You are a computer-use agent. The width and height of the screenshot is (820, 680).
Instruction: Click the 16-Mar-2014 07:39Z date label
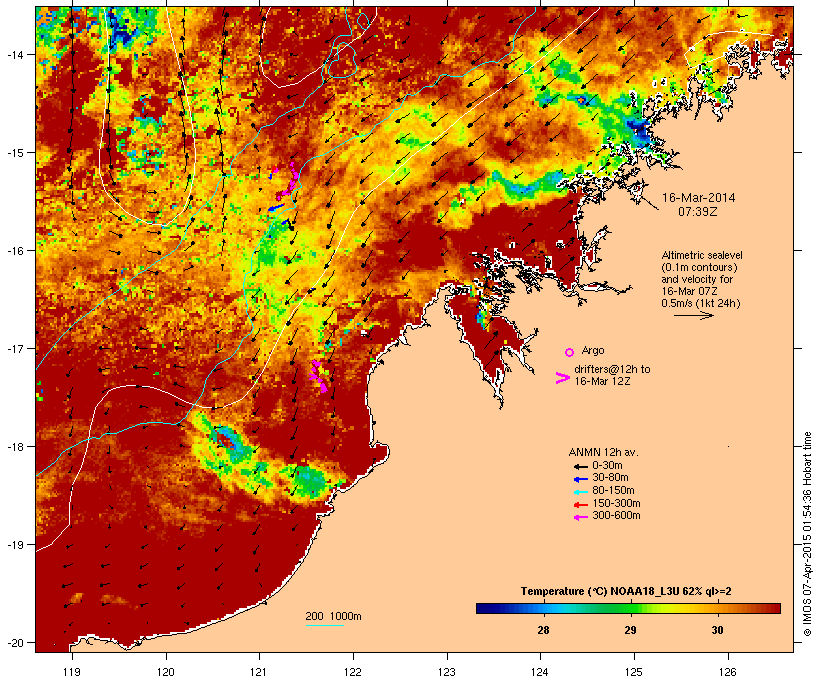(699, 205)
